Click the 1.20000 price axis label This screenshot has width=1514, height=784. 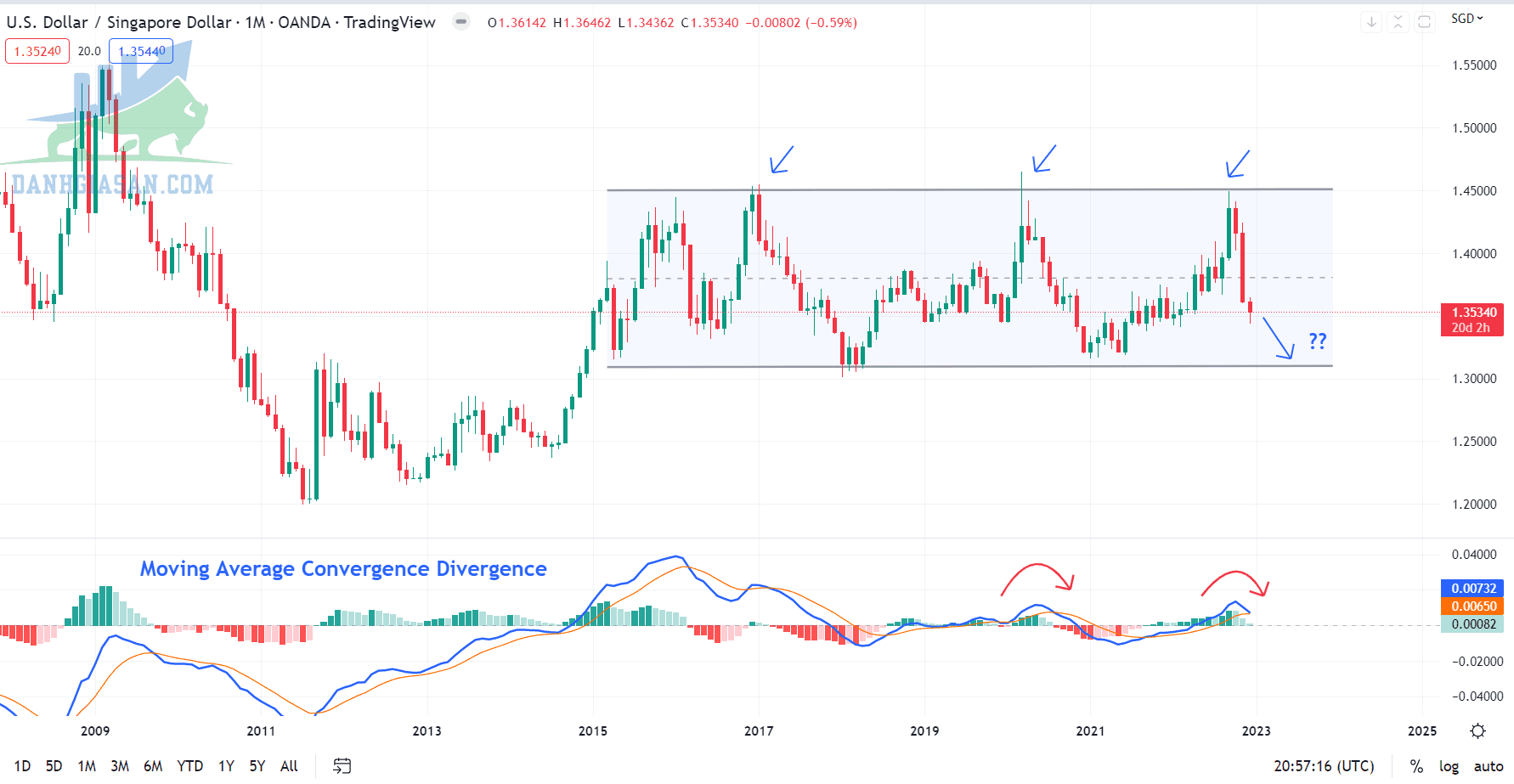tap(1474, 505)
